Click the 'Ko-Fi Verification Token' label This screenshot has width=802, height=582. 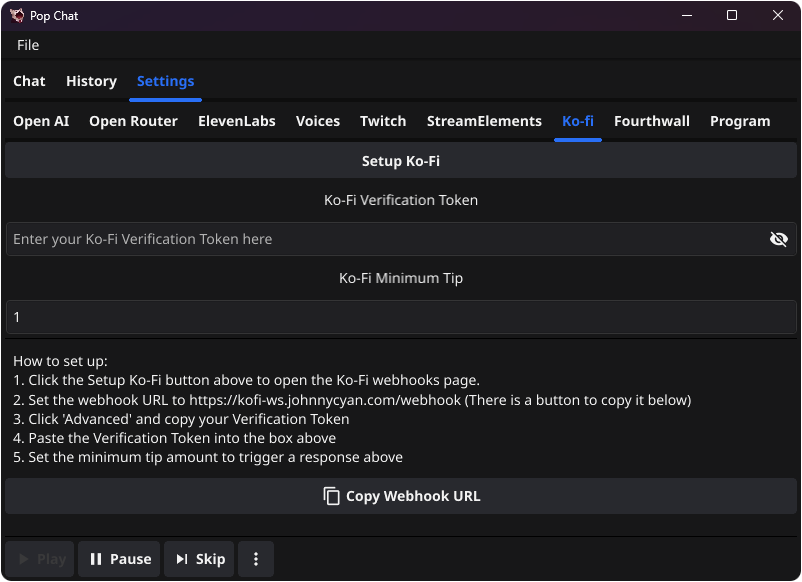point(400,200)
